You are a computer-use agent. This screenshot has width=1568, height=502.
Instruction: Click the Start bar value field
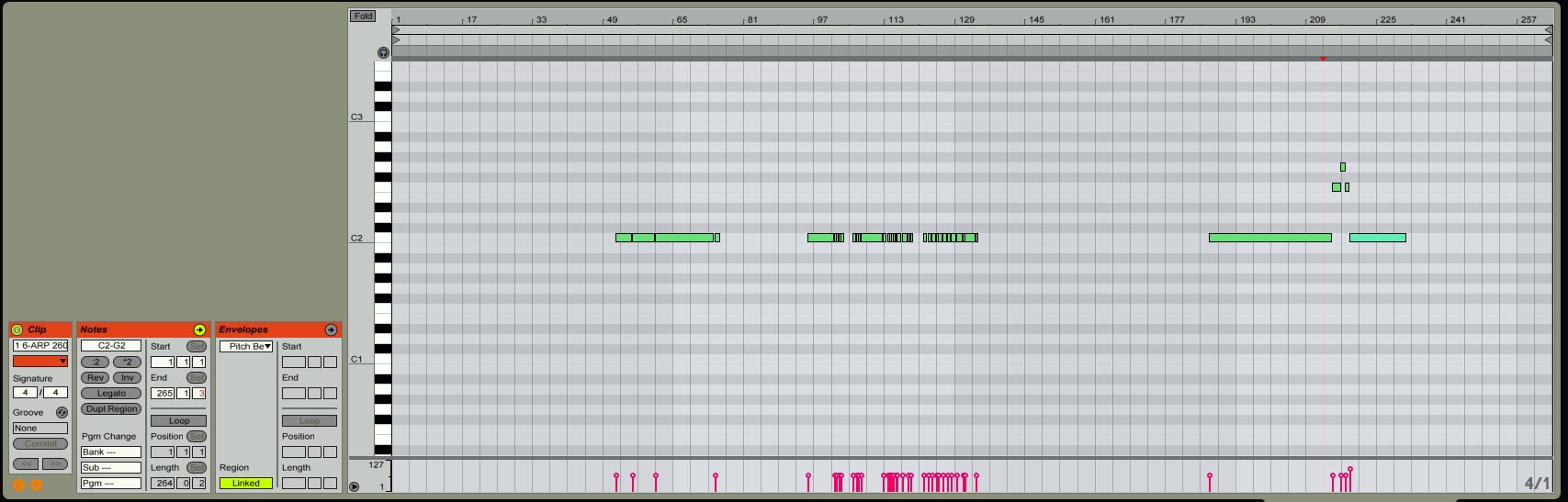(163, 362)
